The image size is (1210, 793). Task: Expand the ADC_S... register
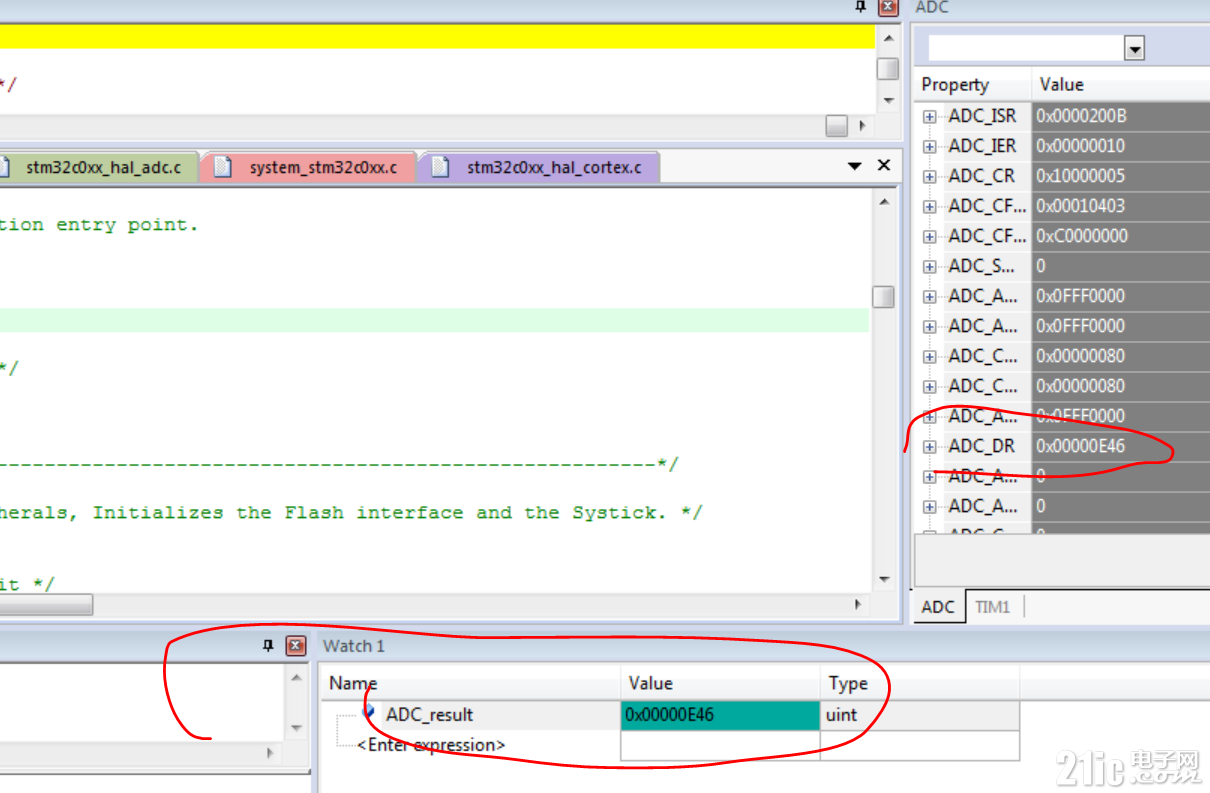click(x=930, y=266)
